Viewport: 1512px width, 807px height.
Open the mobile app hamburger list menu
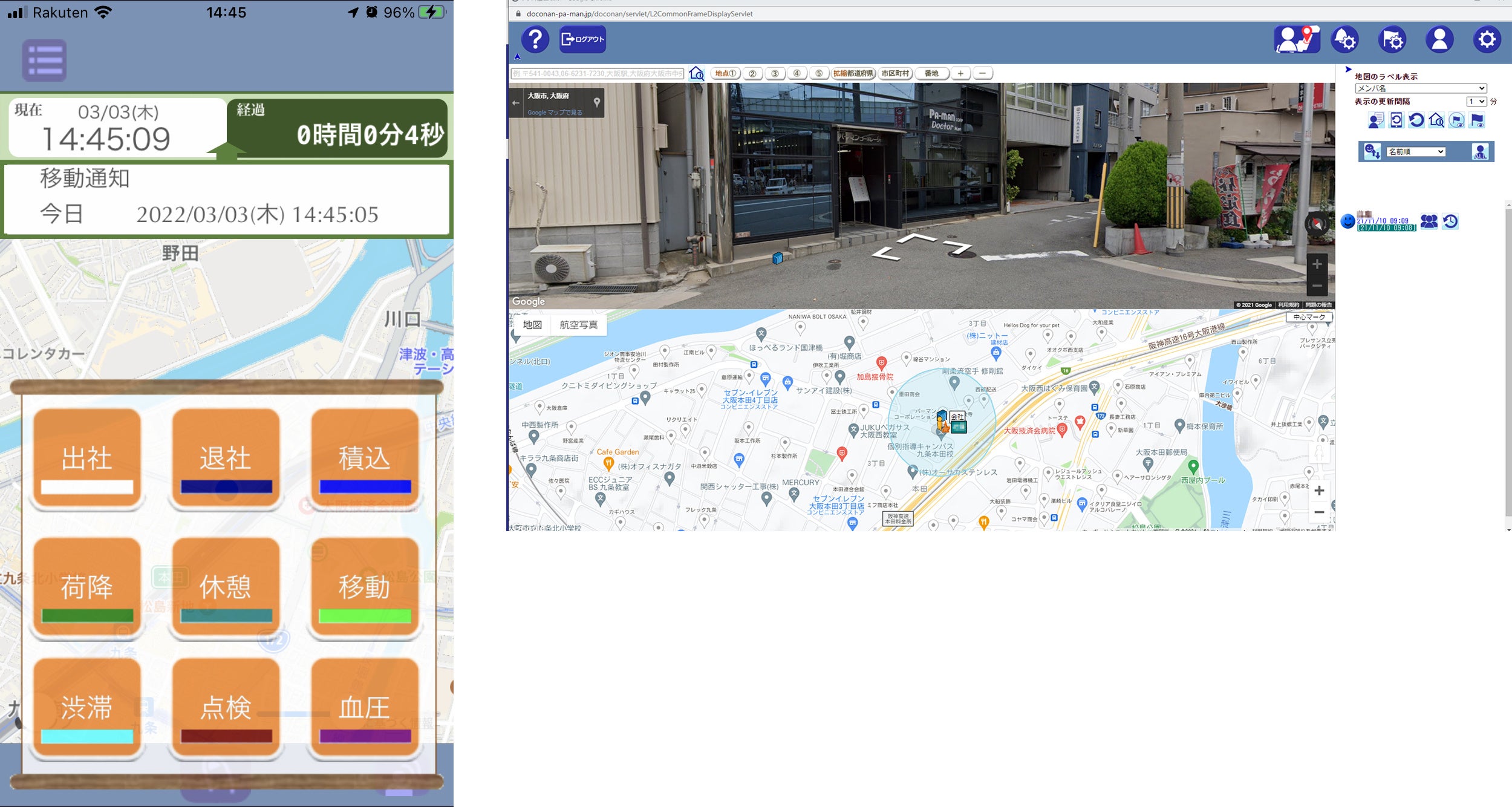click(45, 60)
